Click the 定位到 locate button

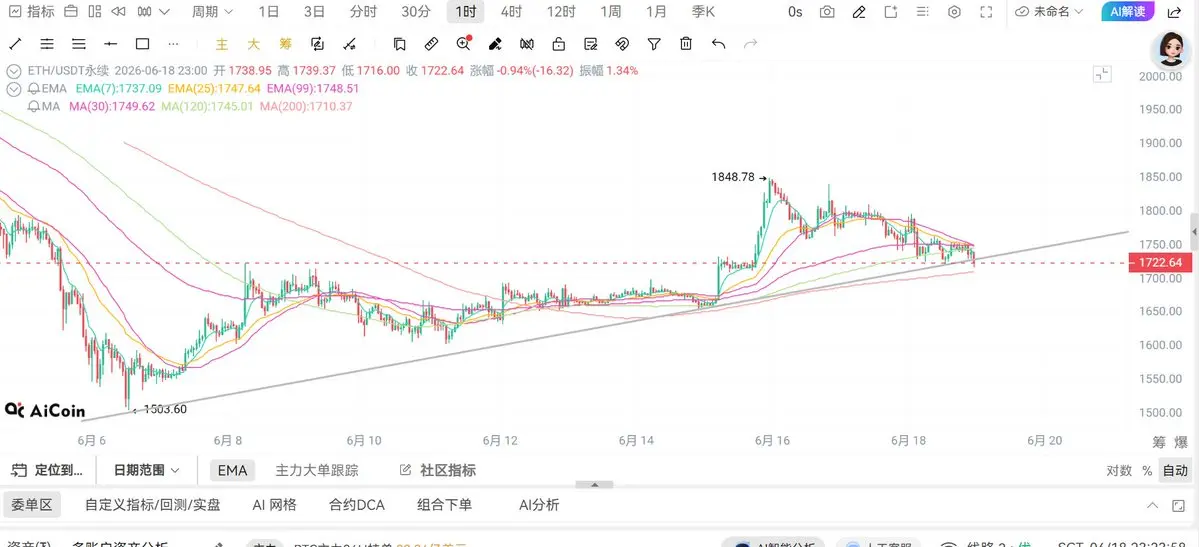(x=47, y=470)
